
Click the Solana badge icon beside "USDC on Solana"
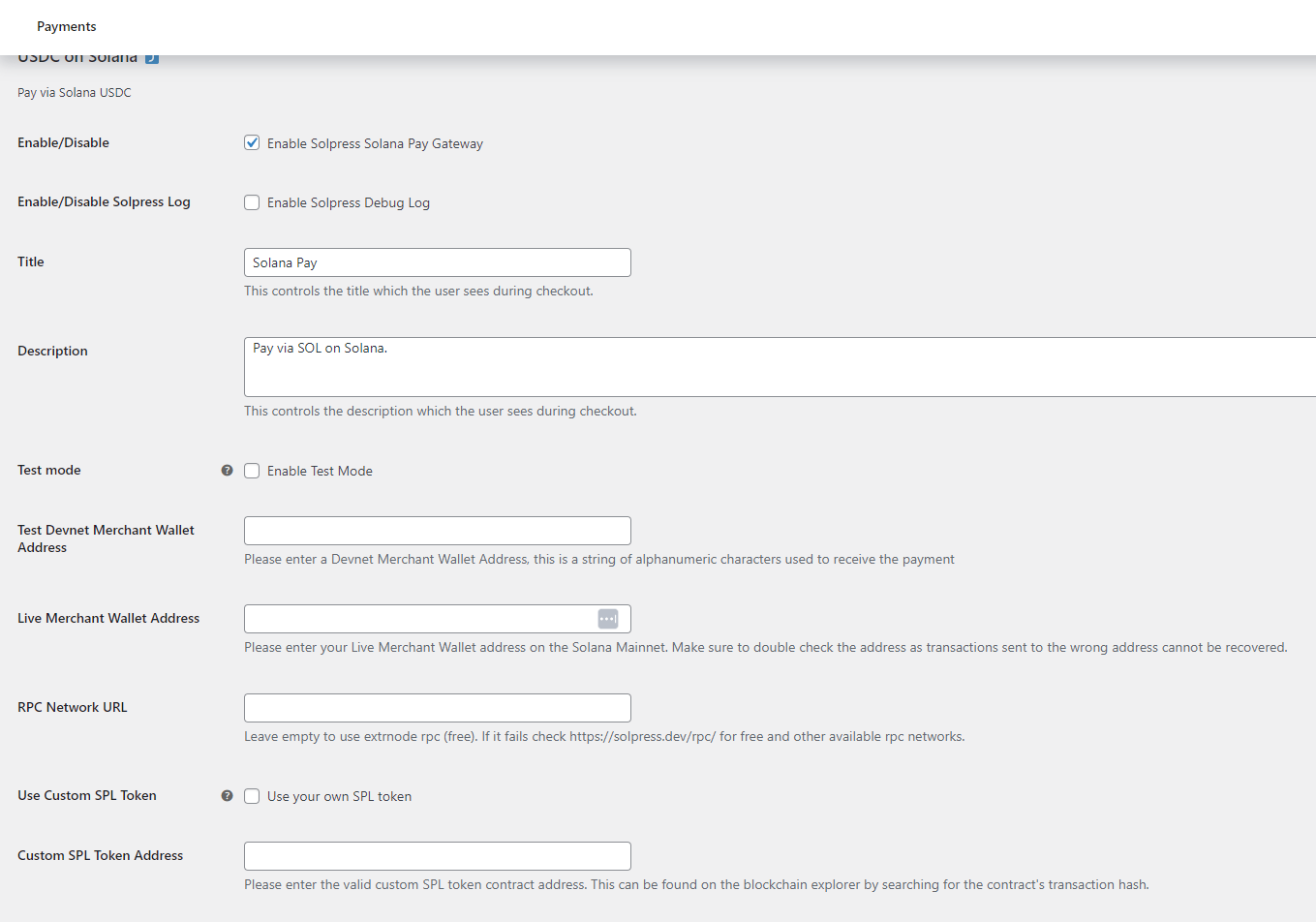[x=151, y=57]
